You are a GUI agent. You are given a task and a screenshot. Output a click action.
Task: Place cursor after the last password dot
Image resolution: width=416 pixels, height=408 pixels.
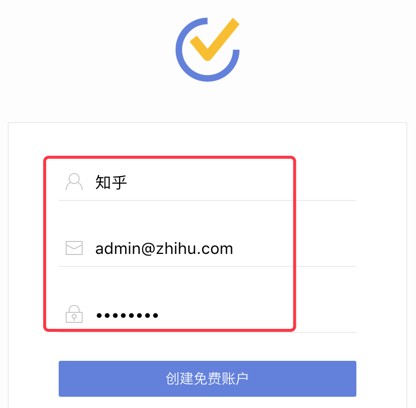tap(159, 315)
